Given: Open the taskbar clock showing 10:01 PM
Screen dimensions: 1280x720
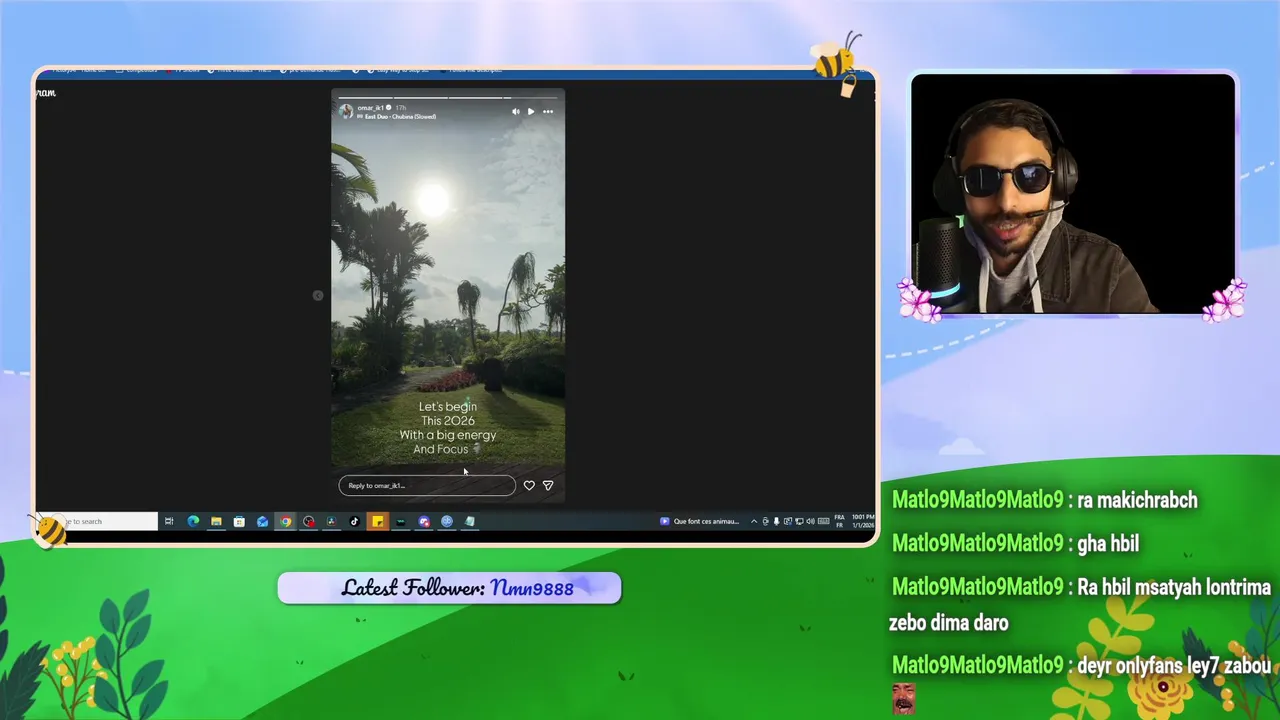Looking at the screenshot, I should 863,521.
